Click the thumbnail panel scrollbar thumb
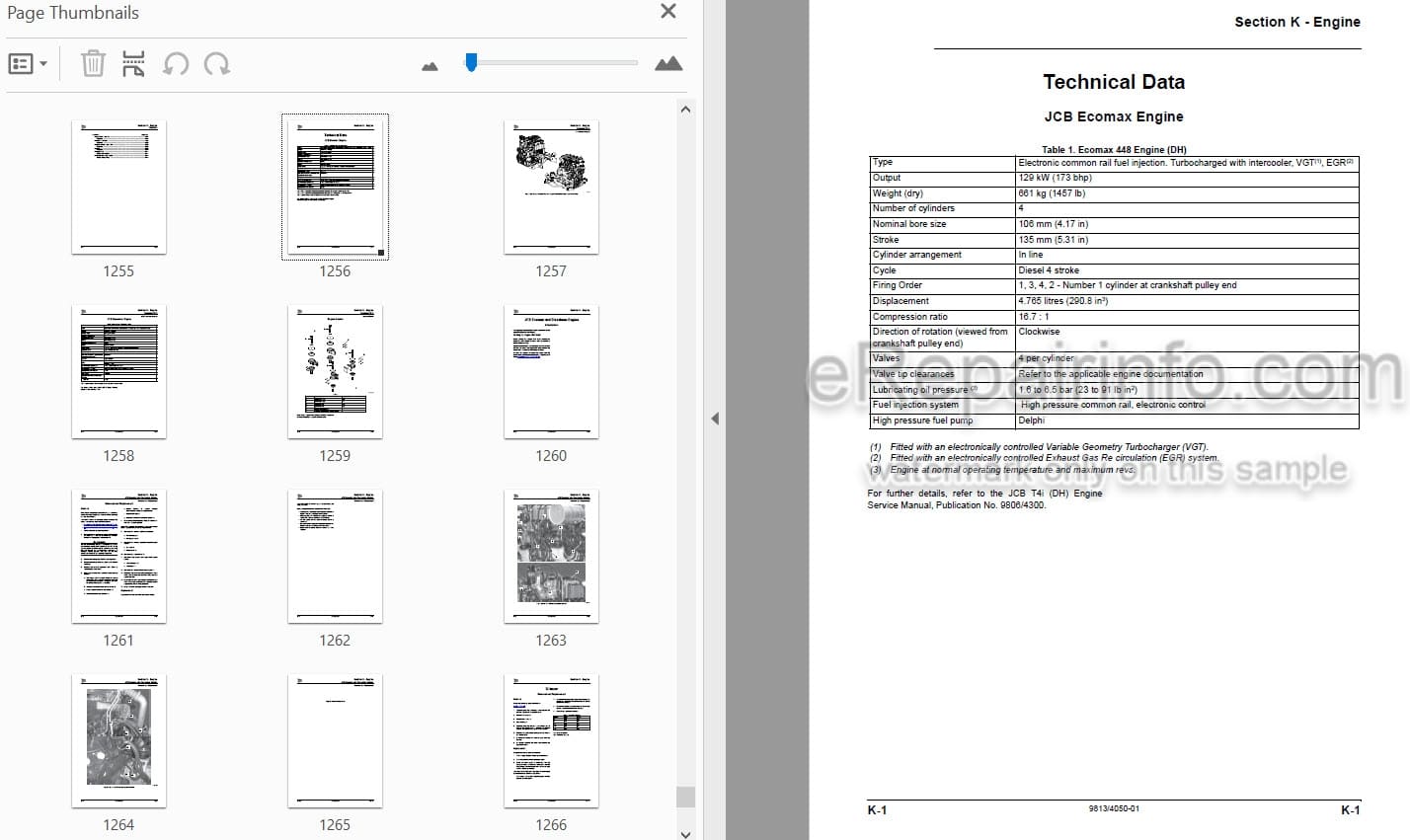 pos(685,797)
